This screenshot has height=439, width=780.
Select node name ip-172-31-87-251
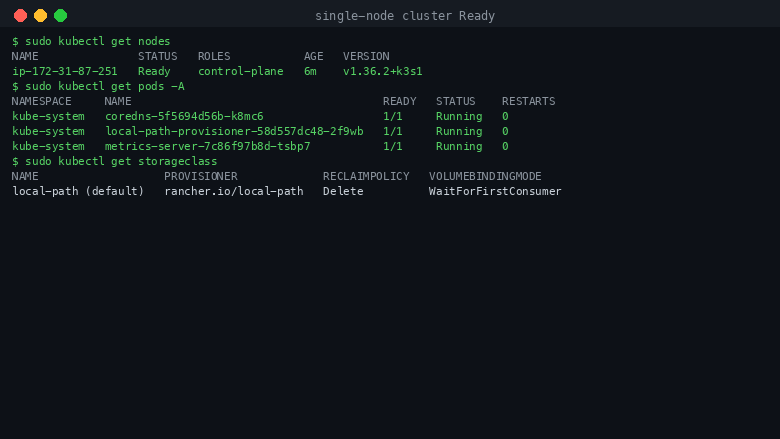65,71
